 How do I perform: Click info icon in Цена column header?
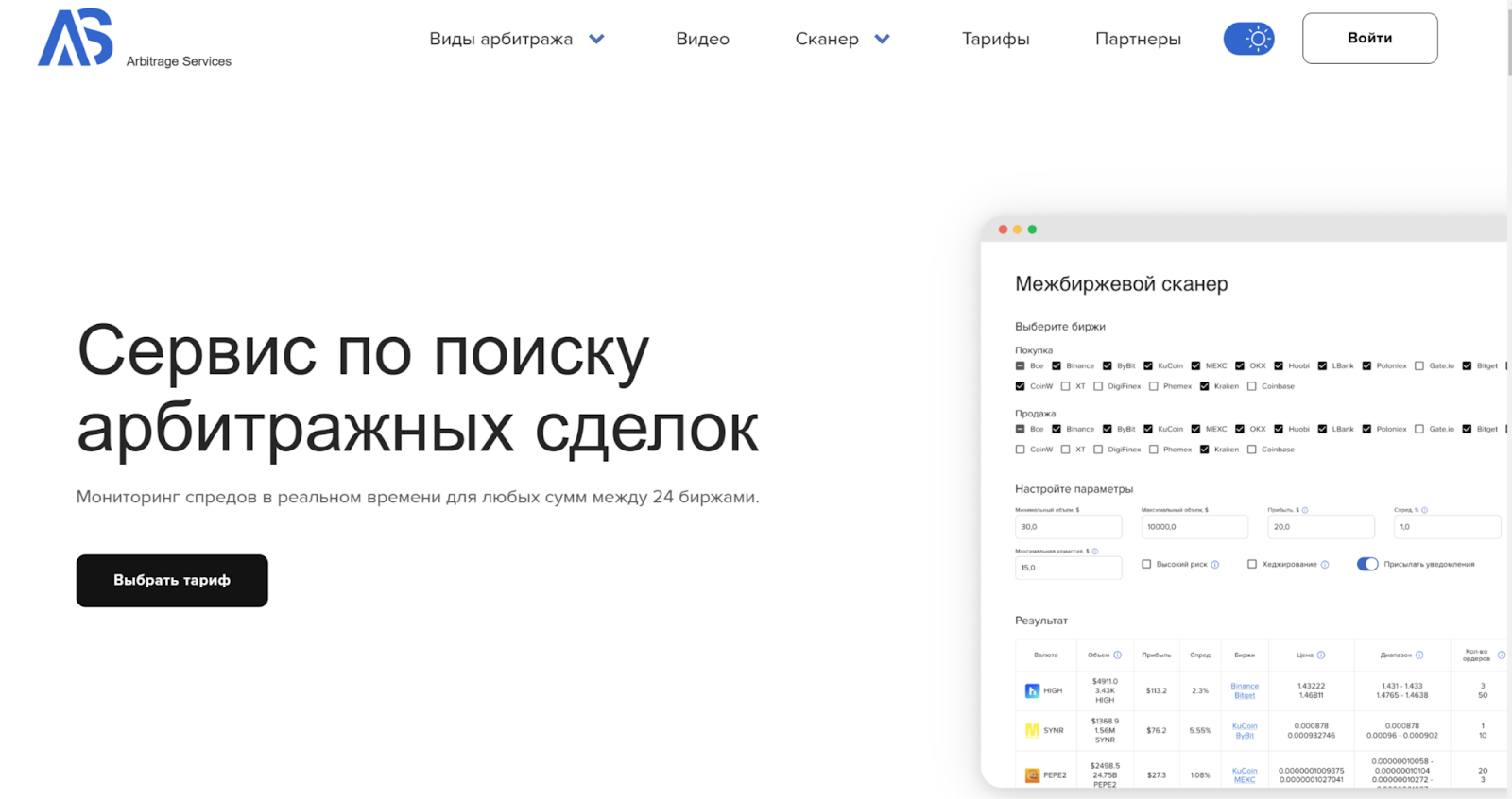pos(1321,655)
